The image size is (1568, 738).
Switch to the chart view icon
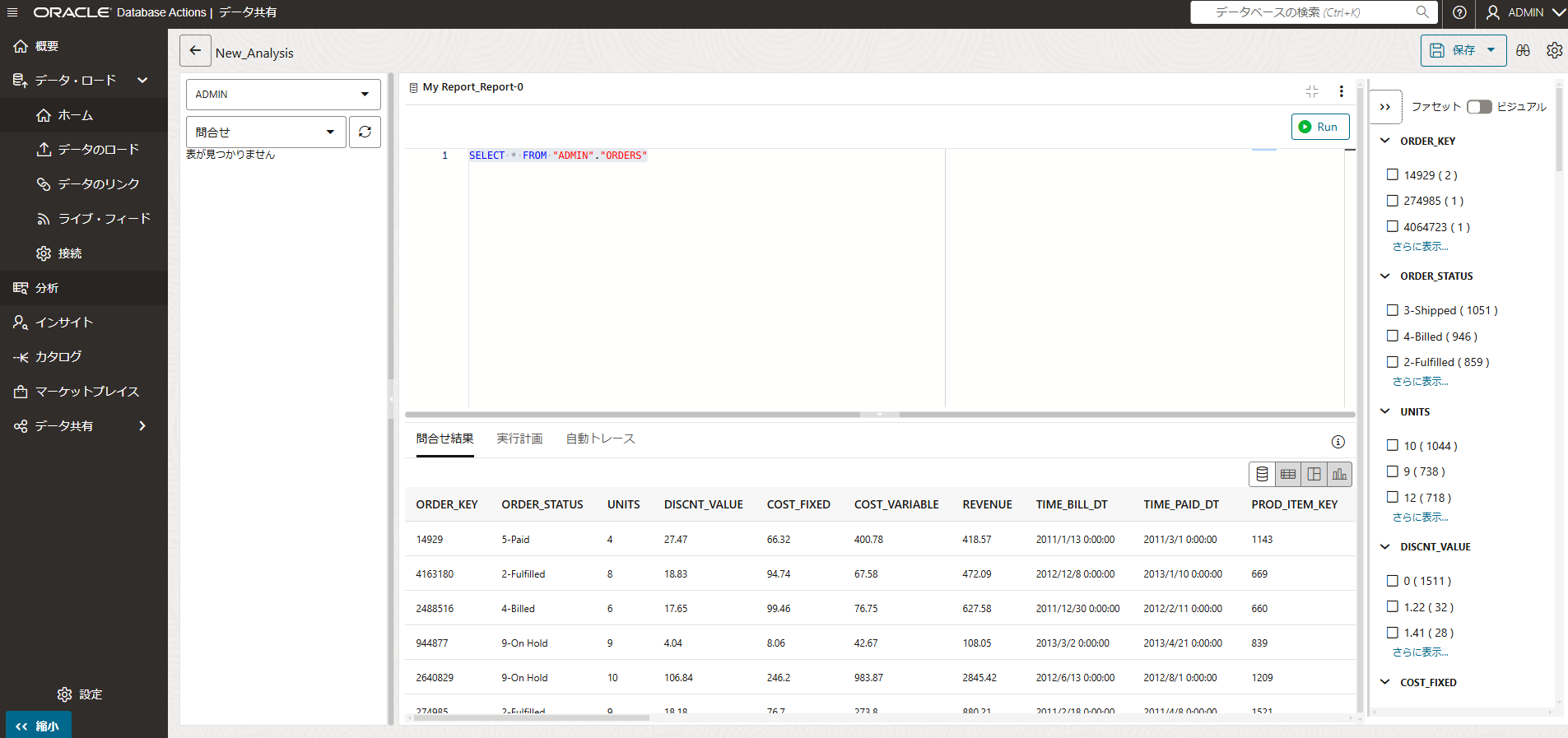coord(1339,474)
